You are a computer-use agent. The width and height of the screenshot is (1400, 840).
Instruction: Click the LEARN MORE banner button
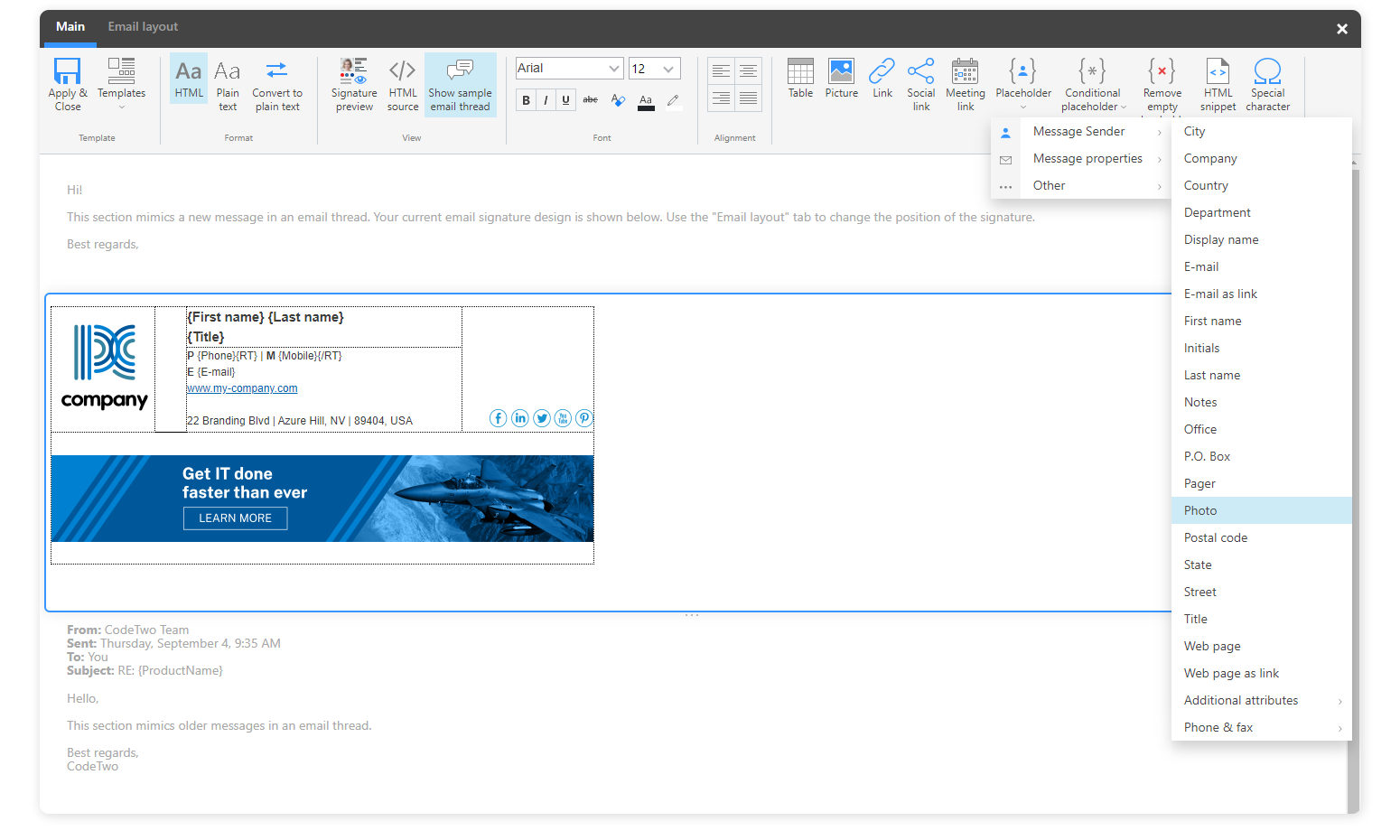point(235,518)
